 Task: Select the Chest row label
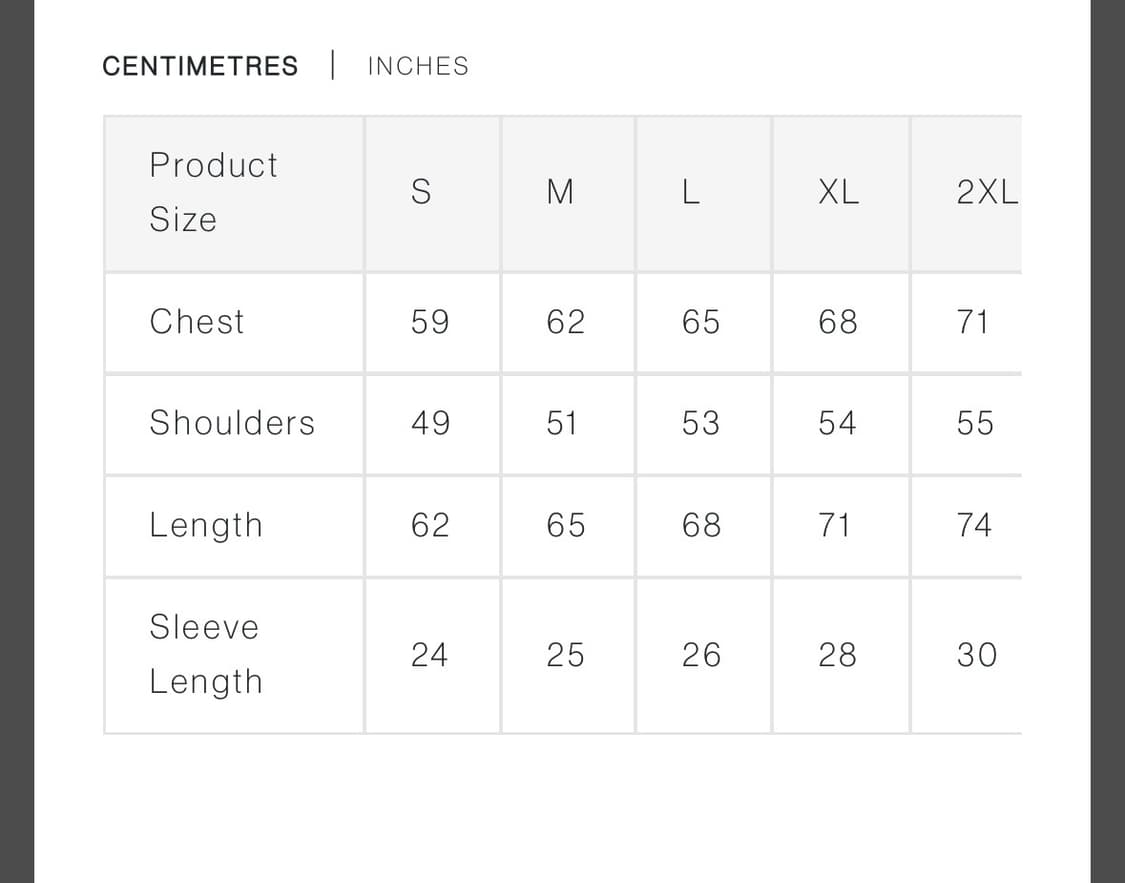click(x=196, y=322)
